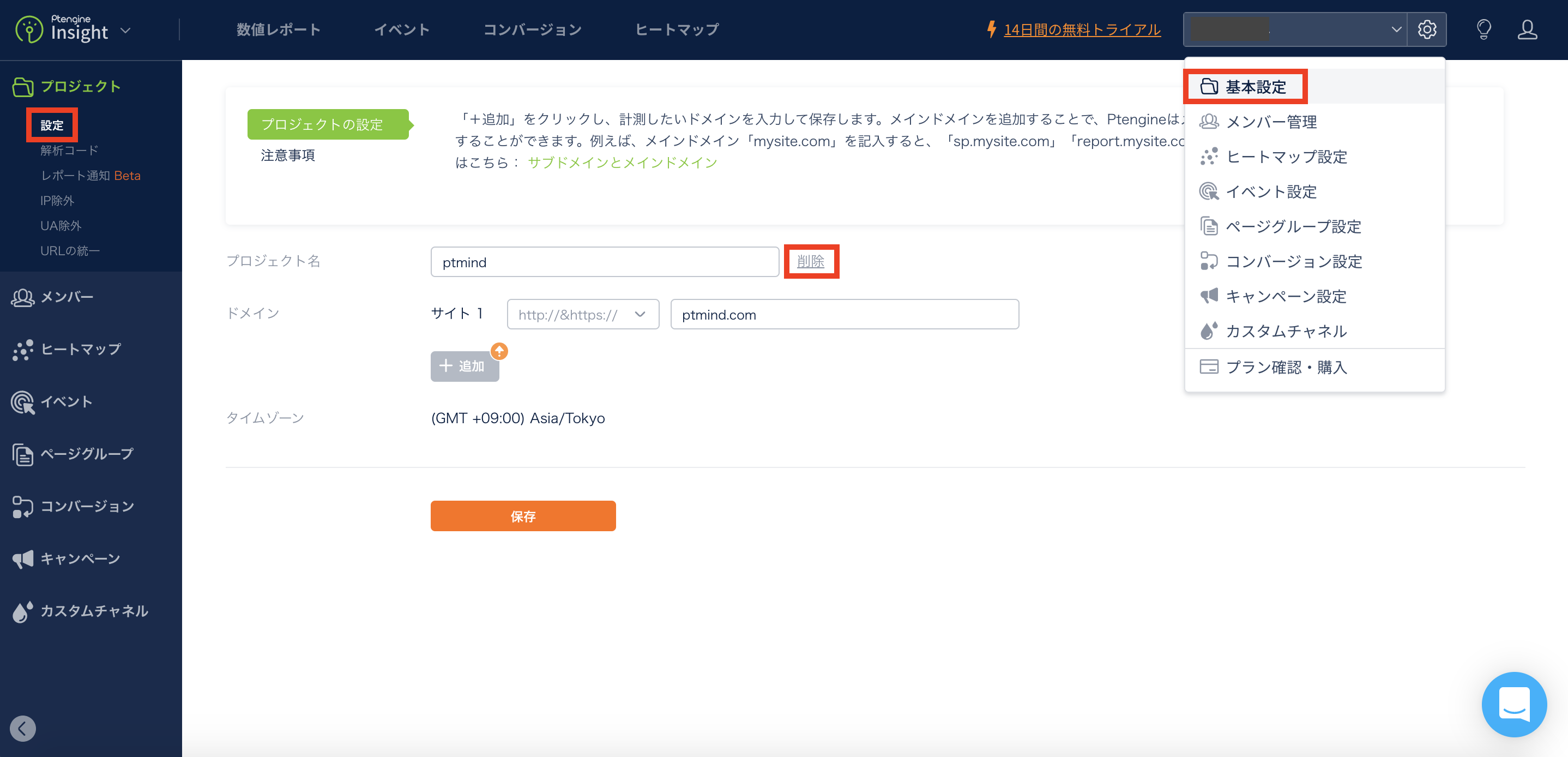Select カスタムチャネル in the settings menu
The height and width of the screenshot is (757, 1568).
tap(1314, 331)
